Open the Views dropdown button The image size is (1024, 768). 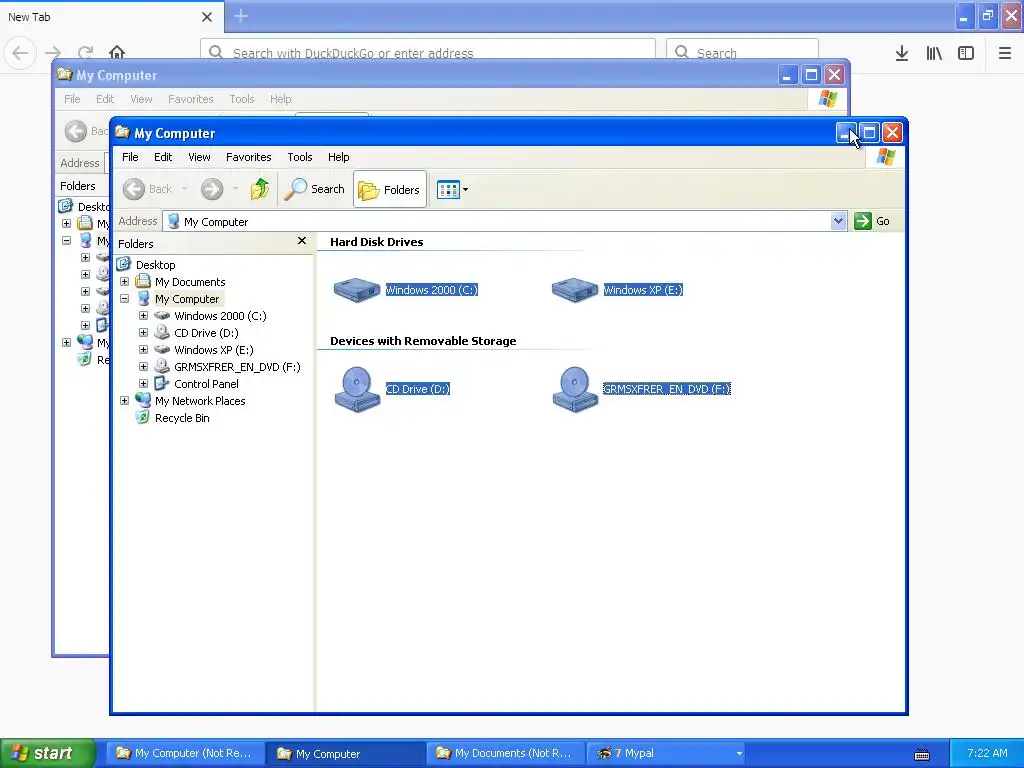(452, 189)
